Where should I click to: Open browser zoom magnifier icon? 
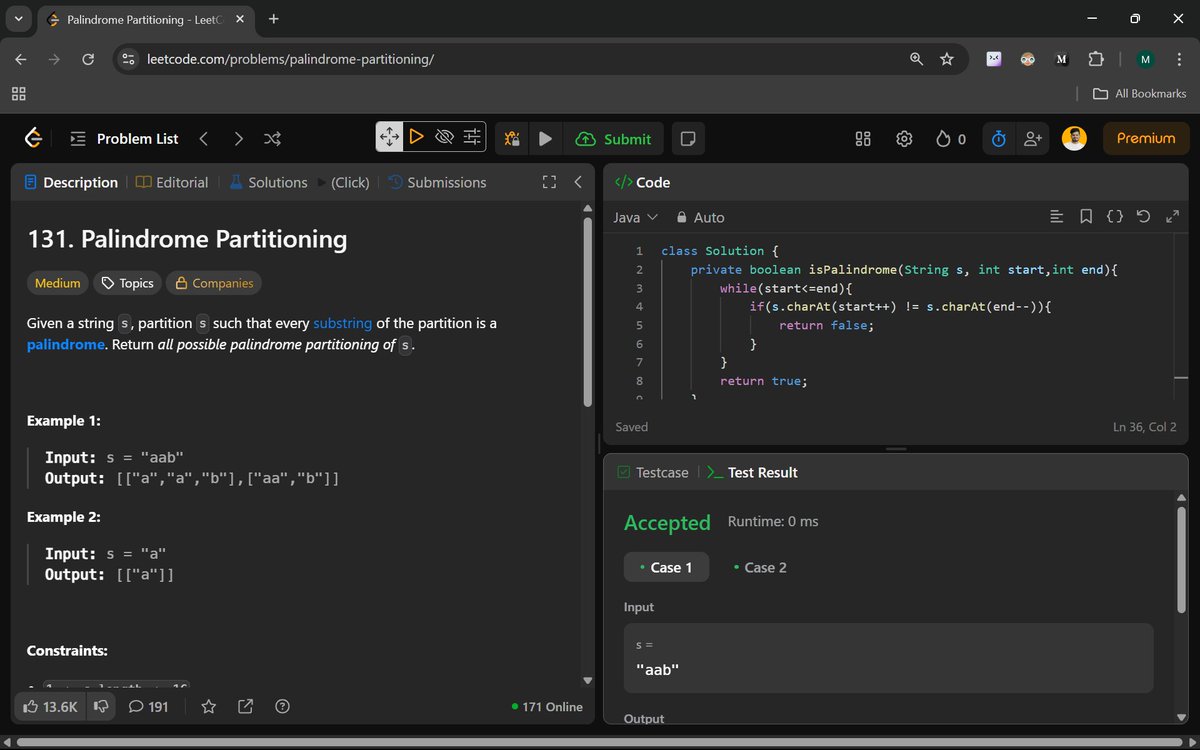916,59
